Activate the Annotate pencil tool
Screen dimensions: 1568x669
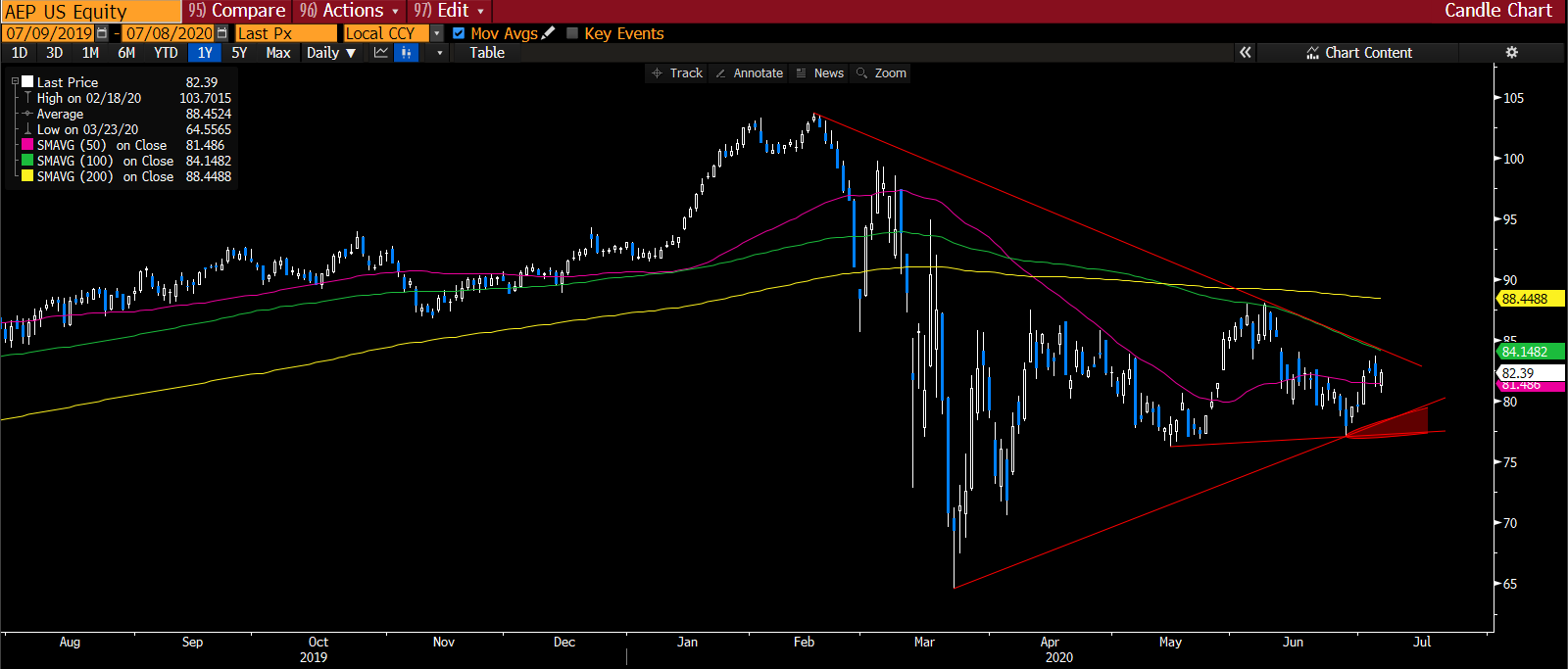point(750,73)
